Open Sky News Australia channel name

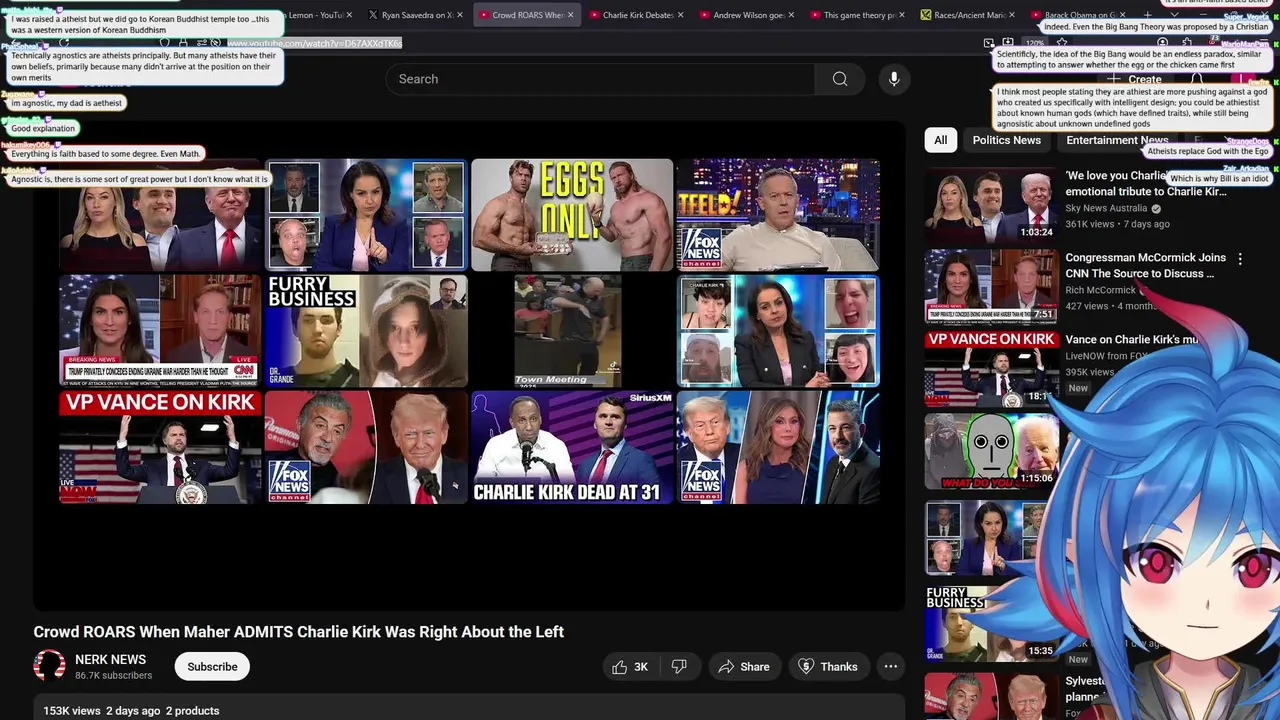pyautogui.click(x=1106, y=208)
